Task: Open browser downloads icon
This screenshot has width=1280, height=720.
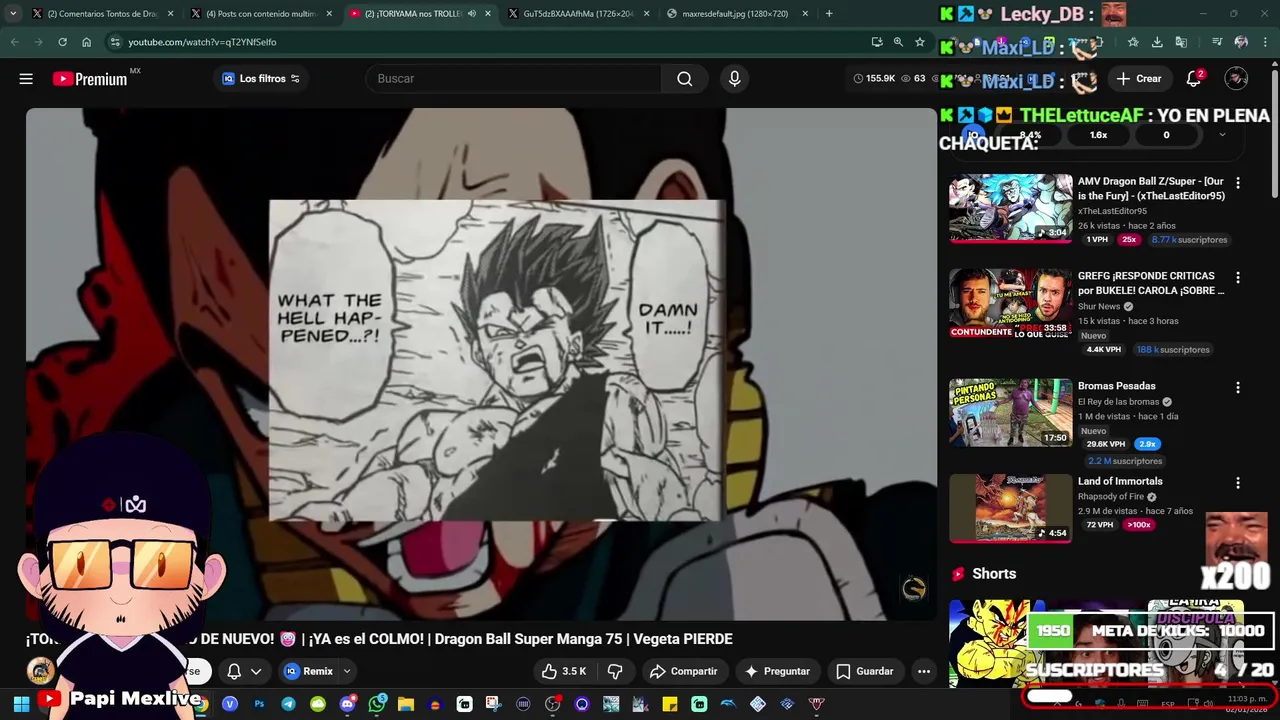Action: (x=1157, y=42)
